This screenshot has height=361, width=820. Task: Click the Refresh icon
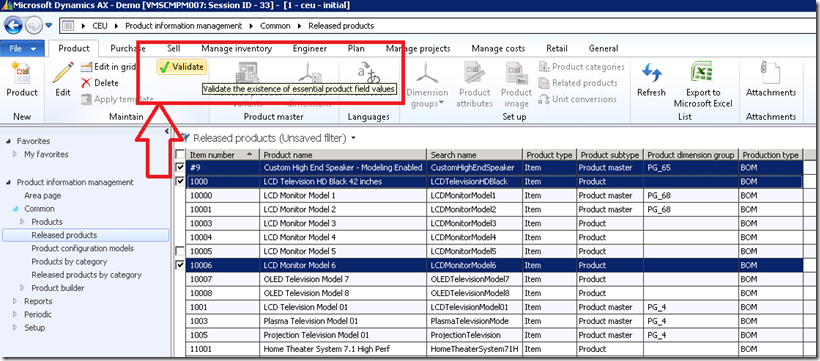point(652,73)
